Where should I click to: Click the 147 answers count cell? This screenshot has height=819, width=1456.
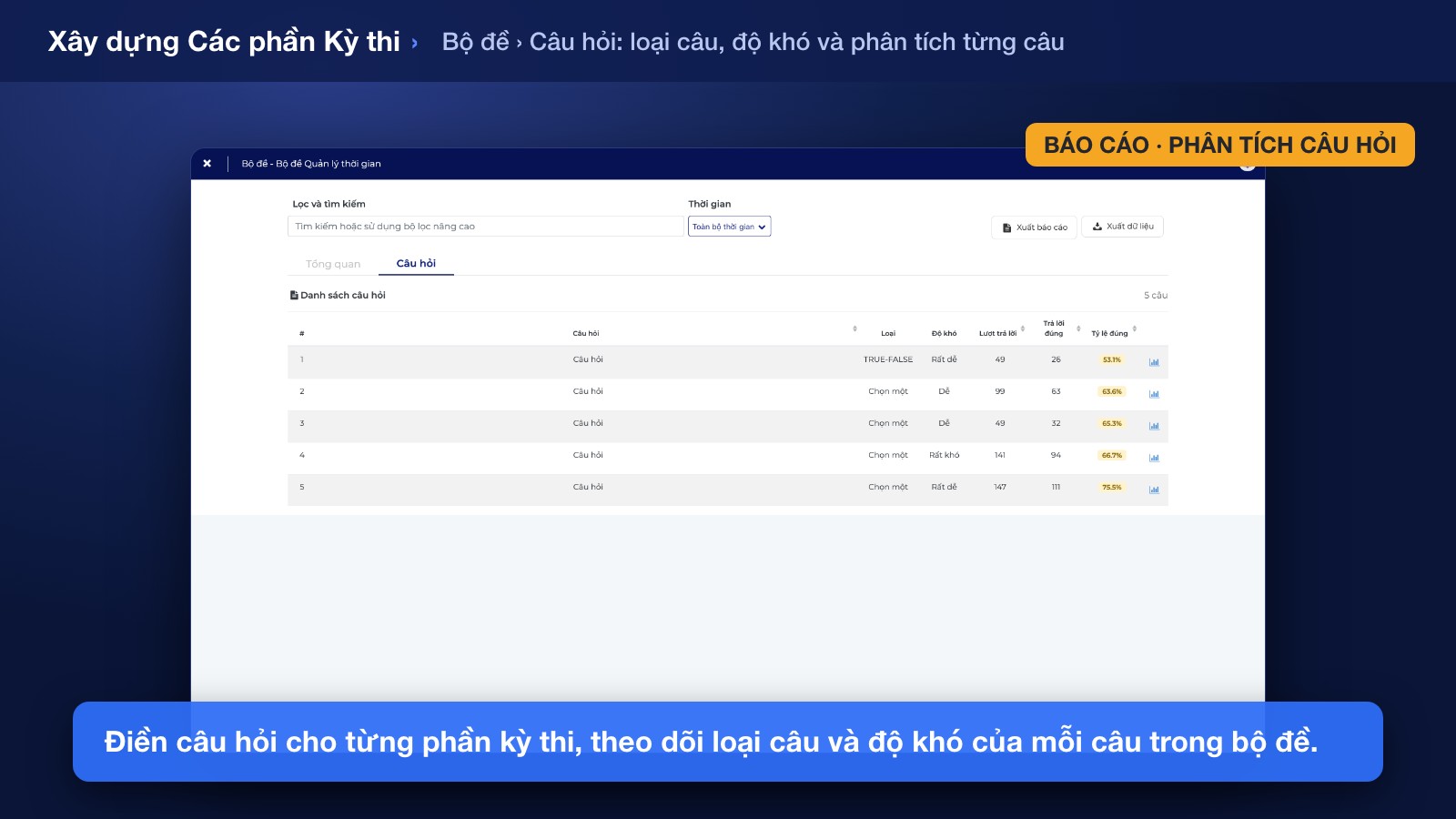(x=1000, y=487)
